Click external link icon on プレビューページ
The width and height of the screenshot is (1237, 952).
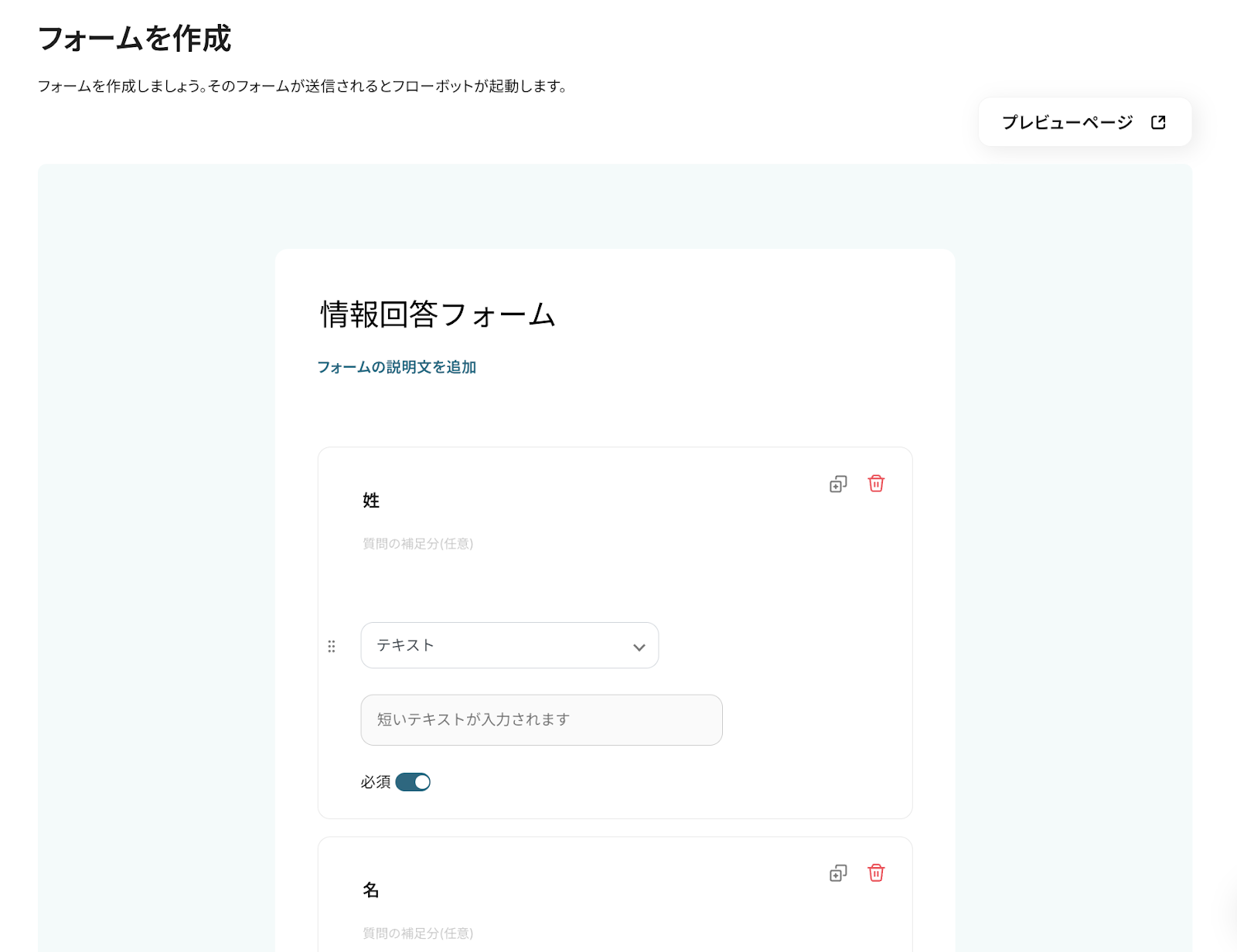1158,122
